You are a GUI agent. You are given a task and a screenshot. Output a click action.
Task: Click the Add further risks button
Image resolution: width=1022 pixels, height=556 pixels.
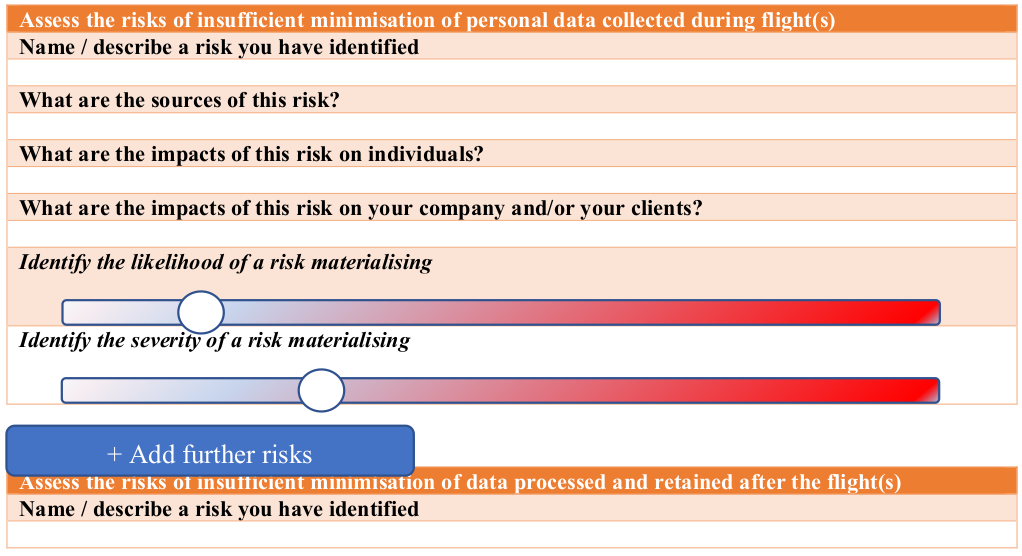(210, 451)
